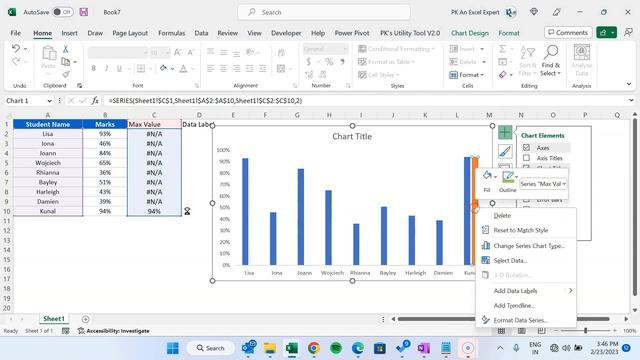The width and height of the screenshot is (640, 360).
Task: Expand the Add Data Labels submenu arrow
Action: 570,291
